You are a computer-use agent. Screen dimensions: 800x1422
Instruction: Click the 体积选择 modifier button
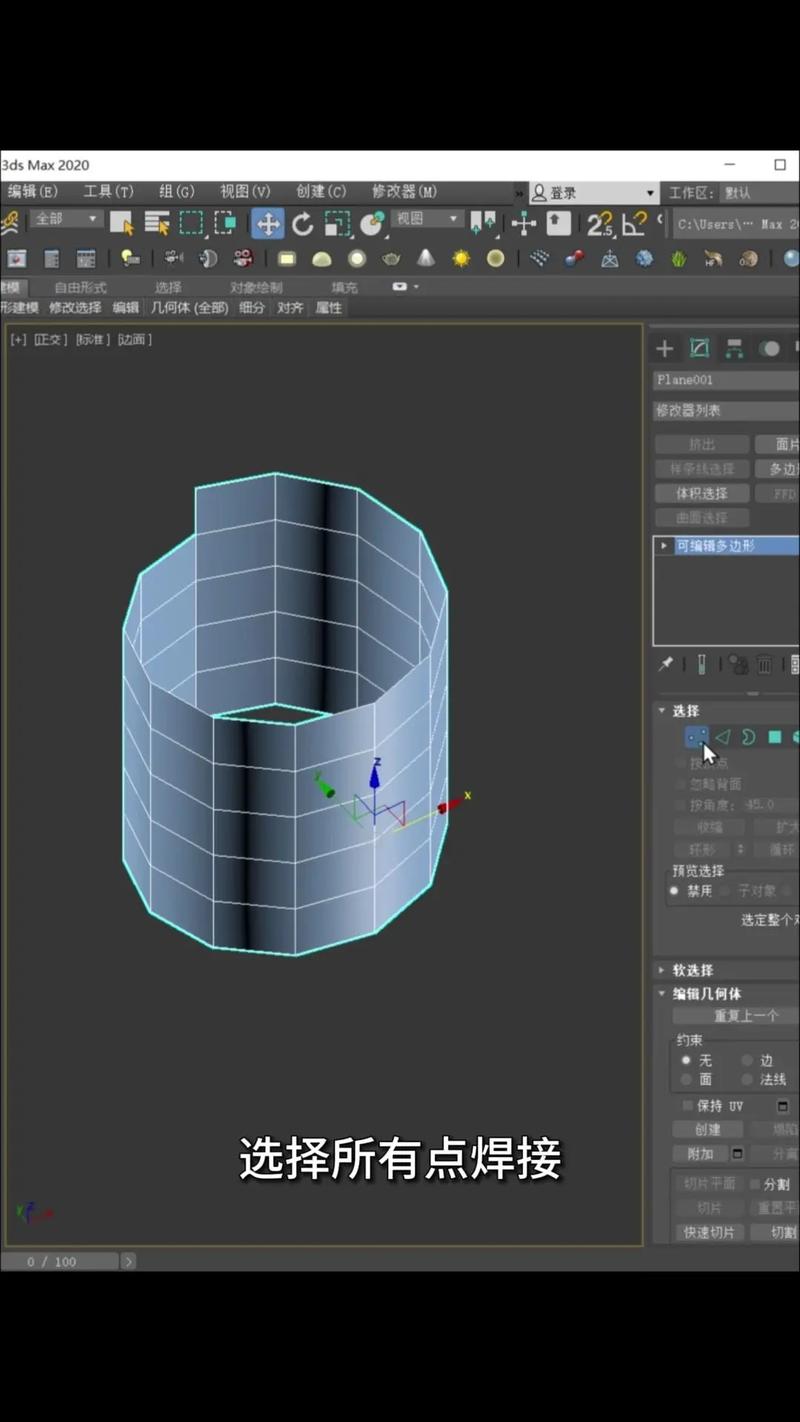click(702, 493)
